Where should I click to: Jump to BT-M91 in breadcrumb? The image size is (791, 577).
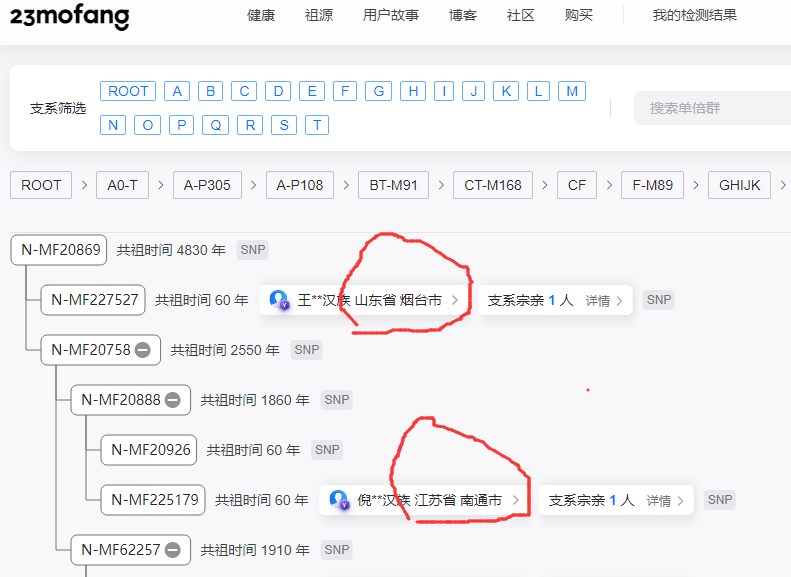click(393, 185)
